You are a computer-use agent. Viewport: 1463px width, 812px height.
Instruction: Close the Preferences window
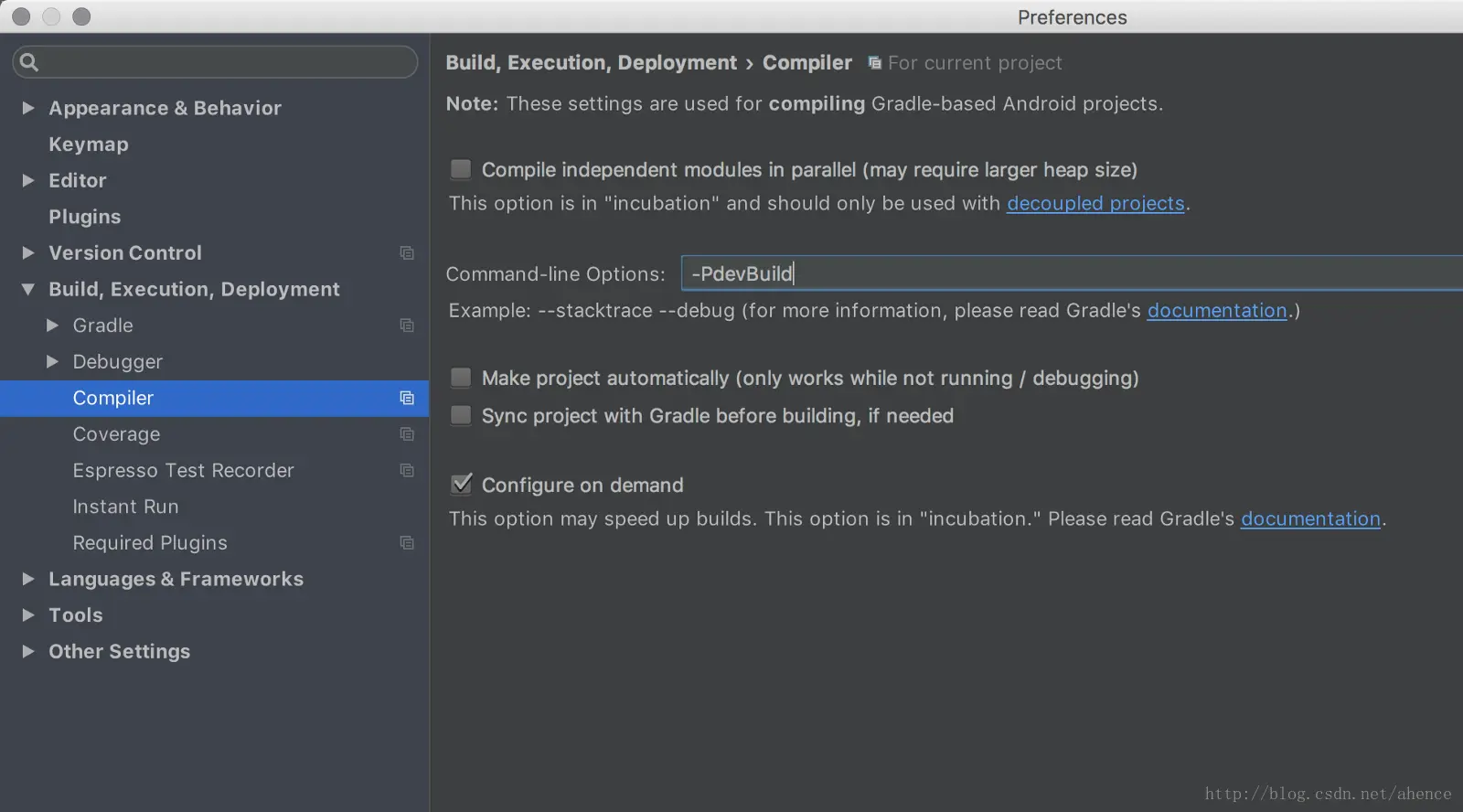pos(21,16)
